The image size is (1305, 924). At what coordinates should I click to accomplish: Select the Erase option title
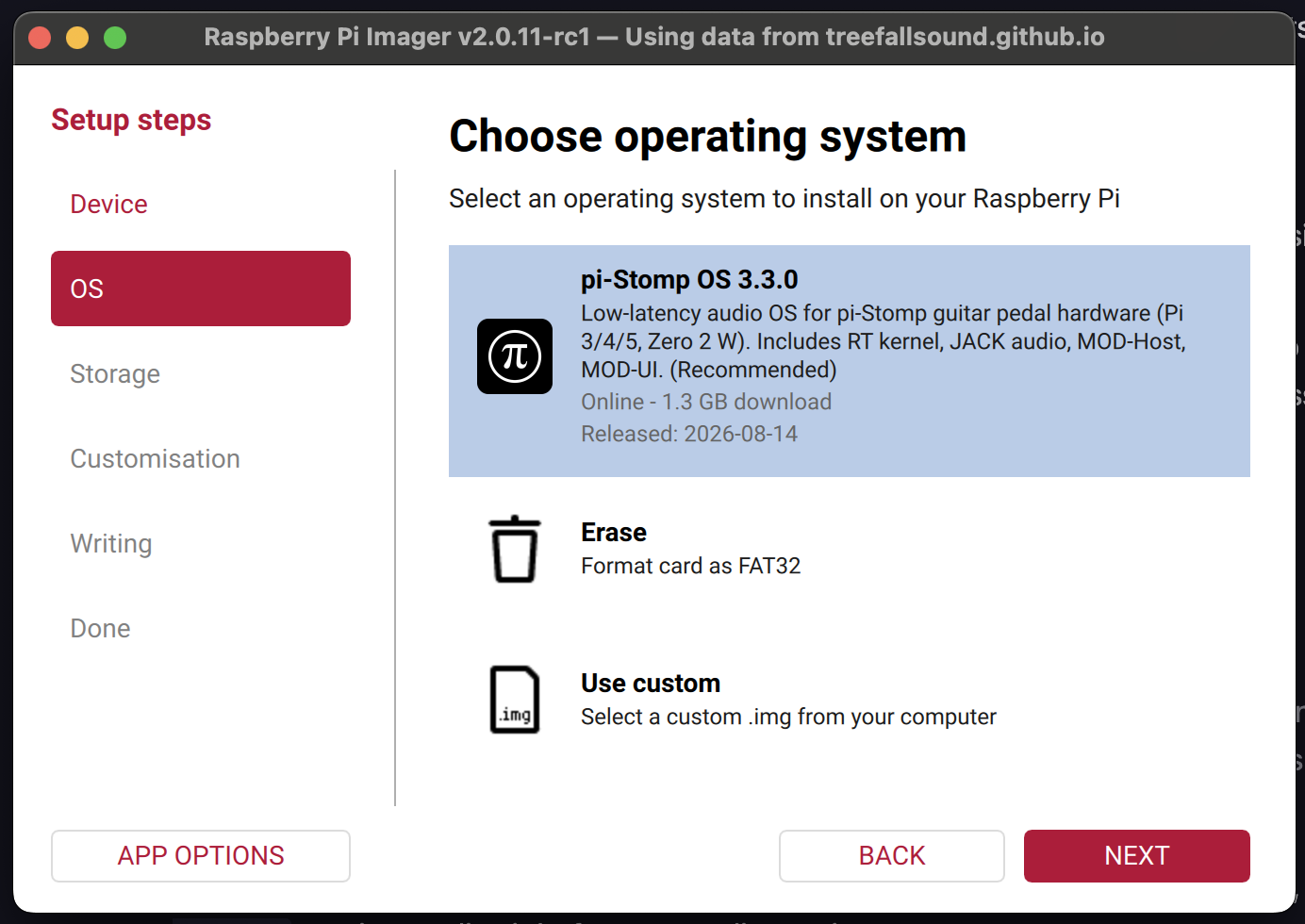pos(614,533)
